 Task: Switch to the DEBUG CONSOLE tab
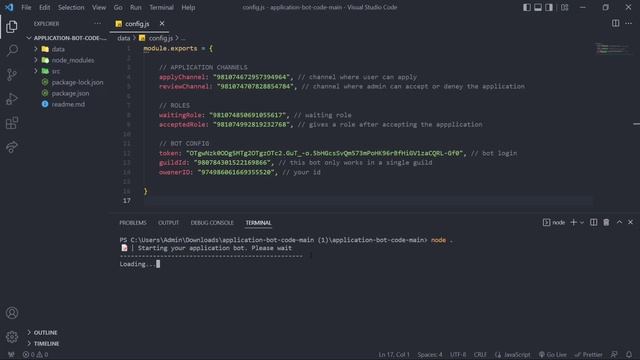[212, 223]
